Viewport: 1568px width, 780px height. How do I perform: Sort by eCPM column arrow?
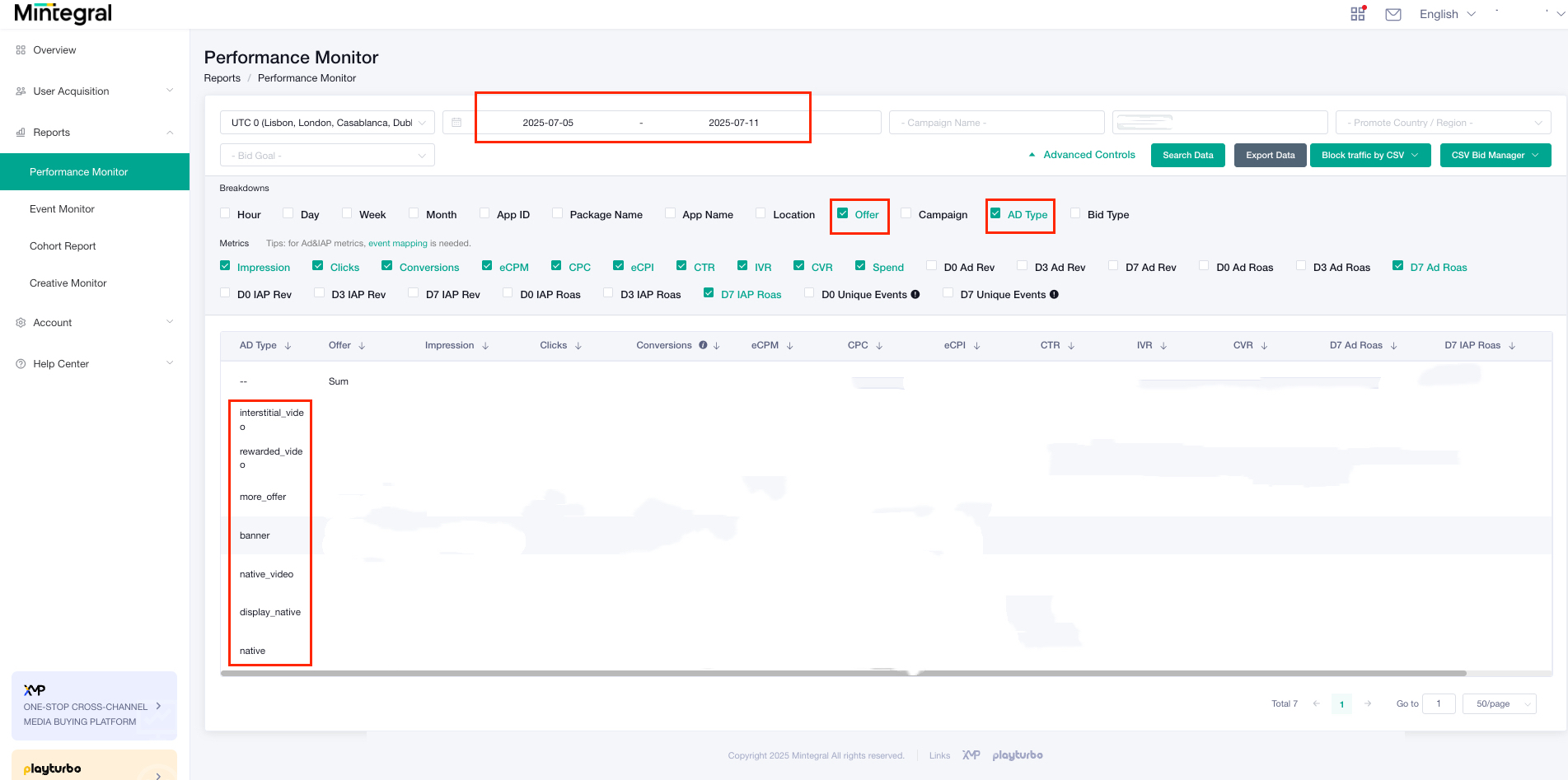click(790, 346)
